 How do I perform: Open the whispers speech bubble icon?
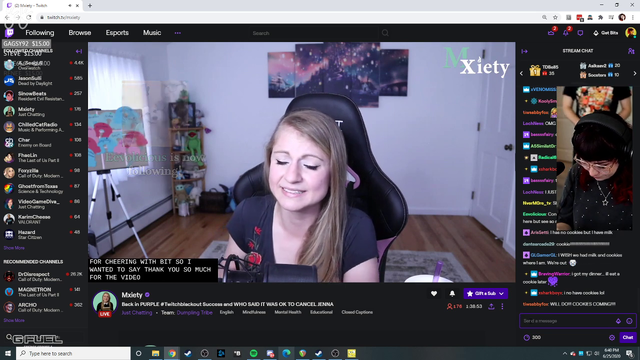580,33
